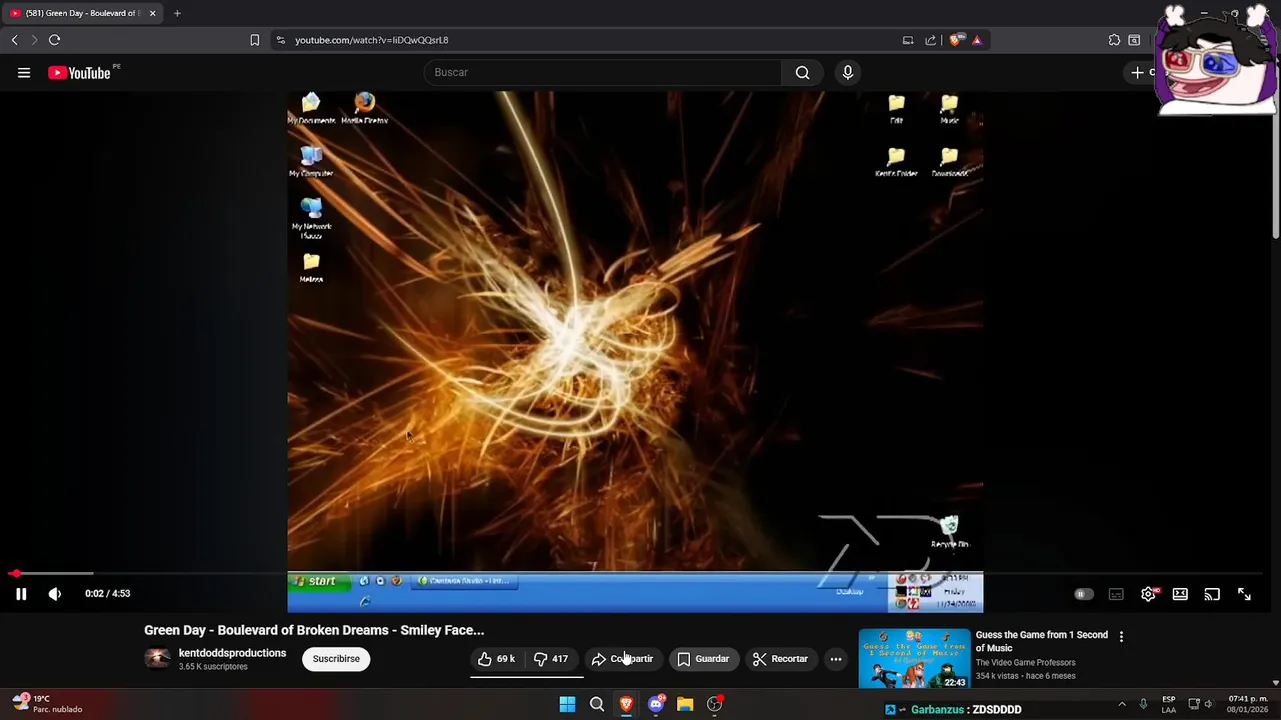
Task: Toggle subtitles with the captions icon
Action: coord(1116,594)
